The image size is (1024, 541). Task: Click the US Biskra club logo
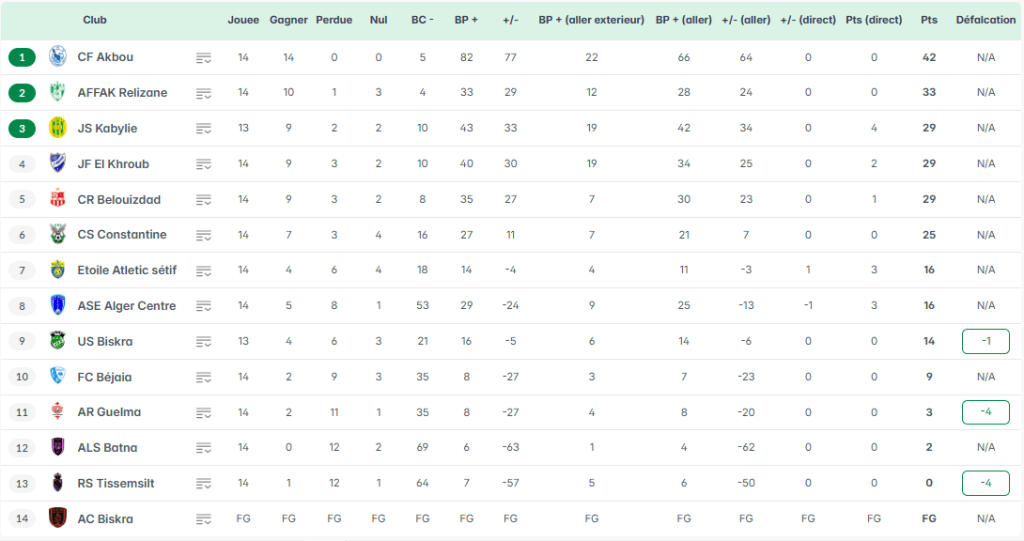[x=57, y=341]
